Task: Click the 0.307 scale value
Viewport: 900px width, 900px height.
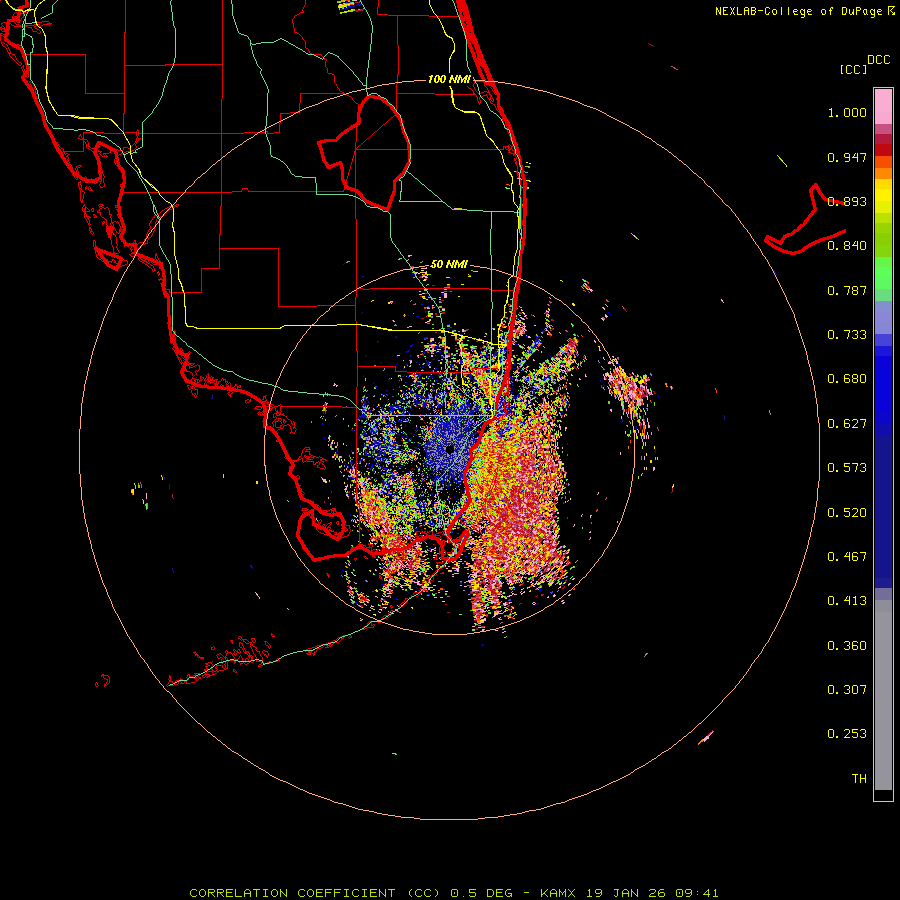Action: (x=847, y=690)
